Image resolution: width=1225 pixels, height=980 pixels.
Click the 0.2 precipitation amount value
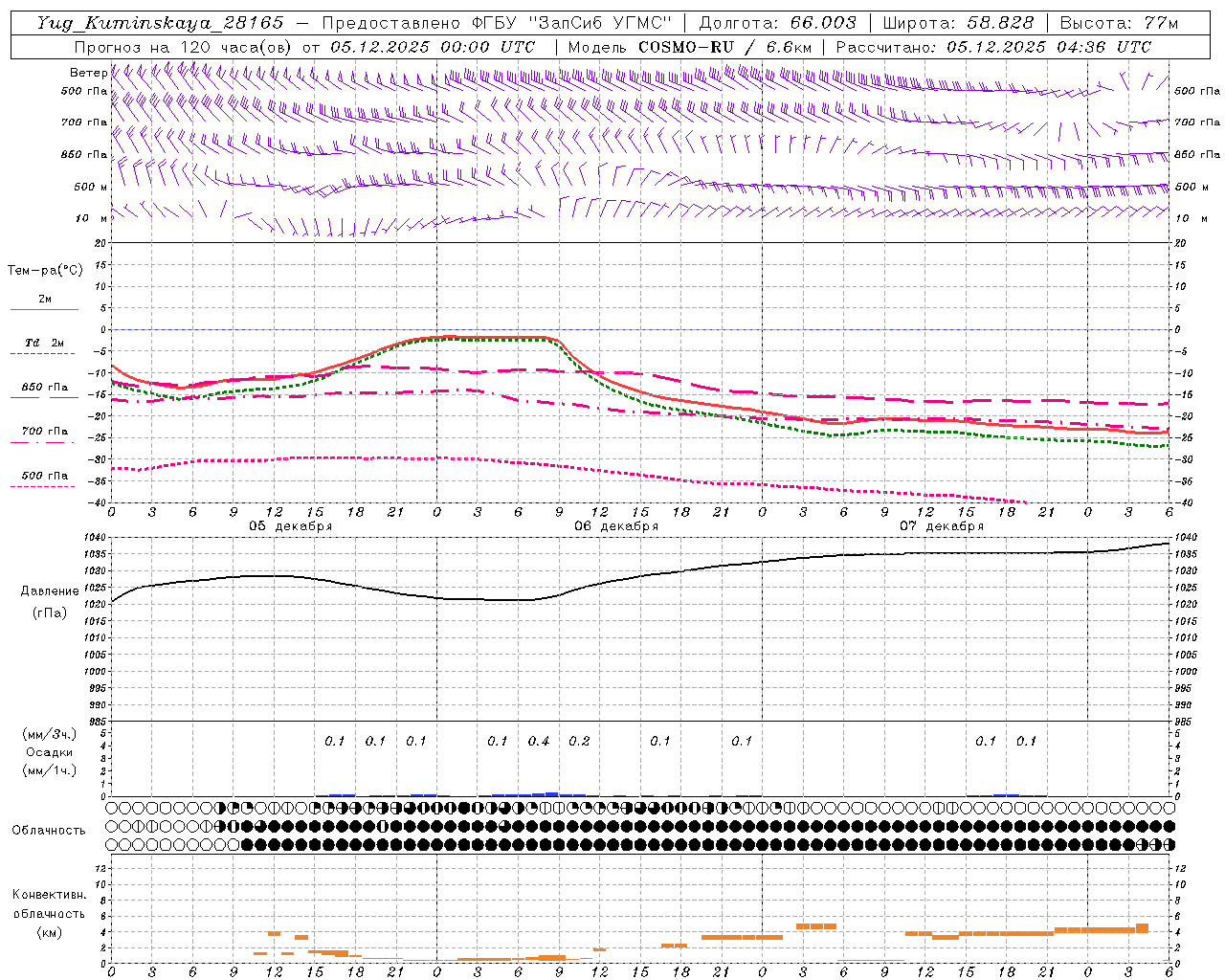coord(579,742)
